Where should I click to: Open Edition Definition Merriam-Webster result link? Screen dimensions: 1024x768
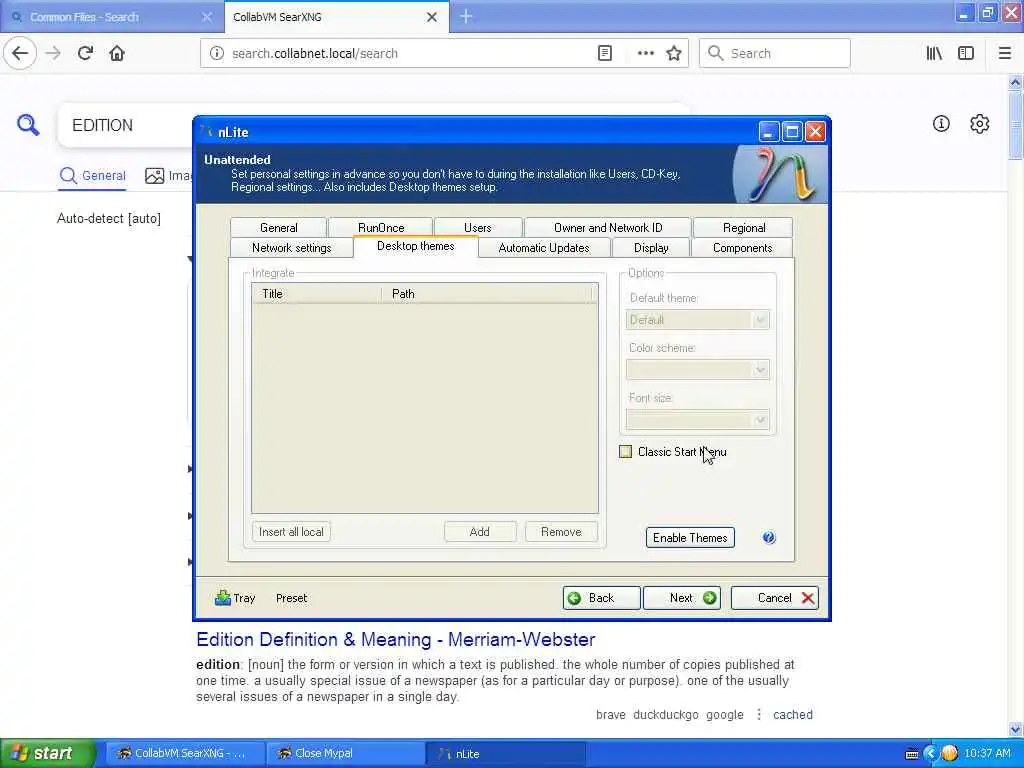coord(396,639)
